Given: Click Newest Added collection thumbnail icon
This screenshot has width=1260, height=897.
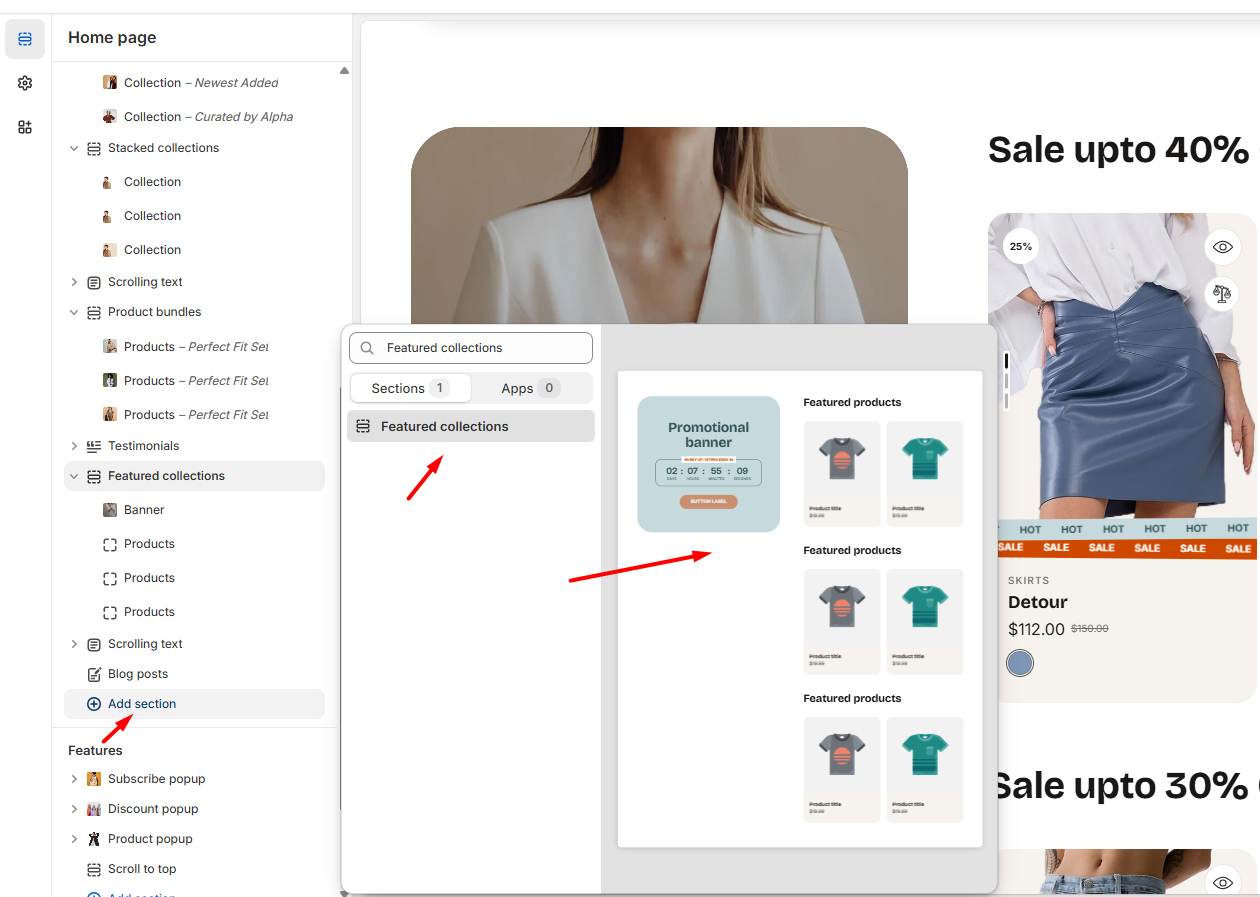Looking at the screenshot, I should (110, 83).
